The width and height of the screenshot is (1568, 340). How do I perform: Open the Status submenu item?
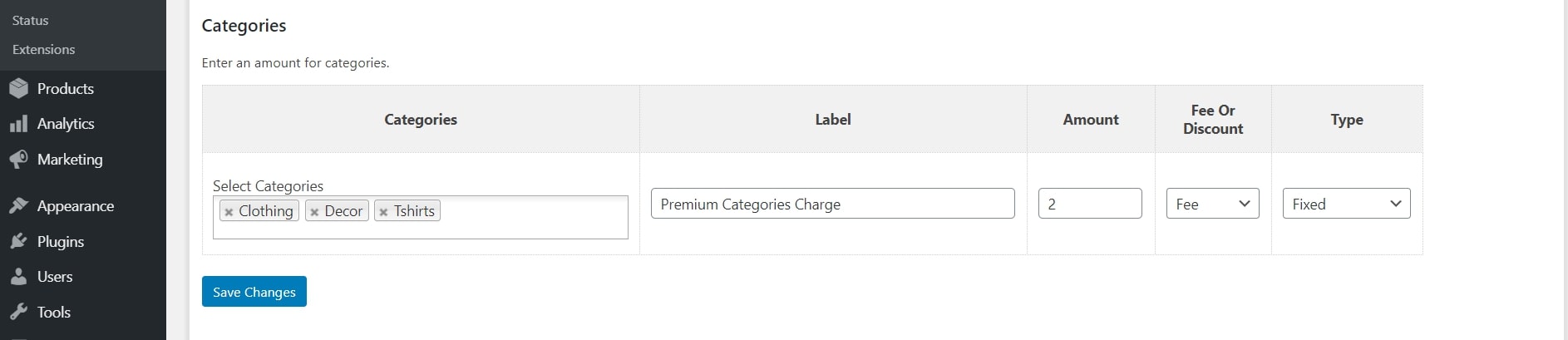pyautogui.click(x=31, y=20)
